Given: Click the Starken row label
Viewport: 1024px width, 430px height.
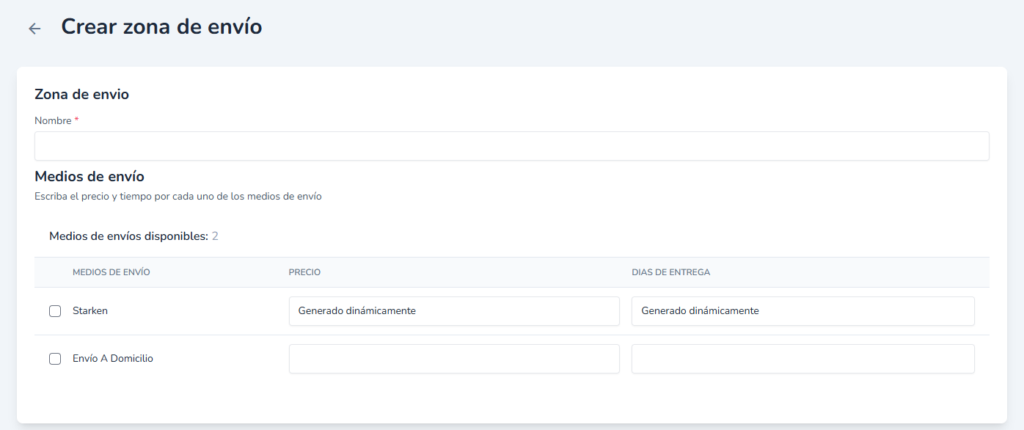Looking at the screenshot, I should pyautogui.click(x=90, y=311).
